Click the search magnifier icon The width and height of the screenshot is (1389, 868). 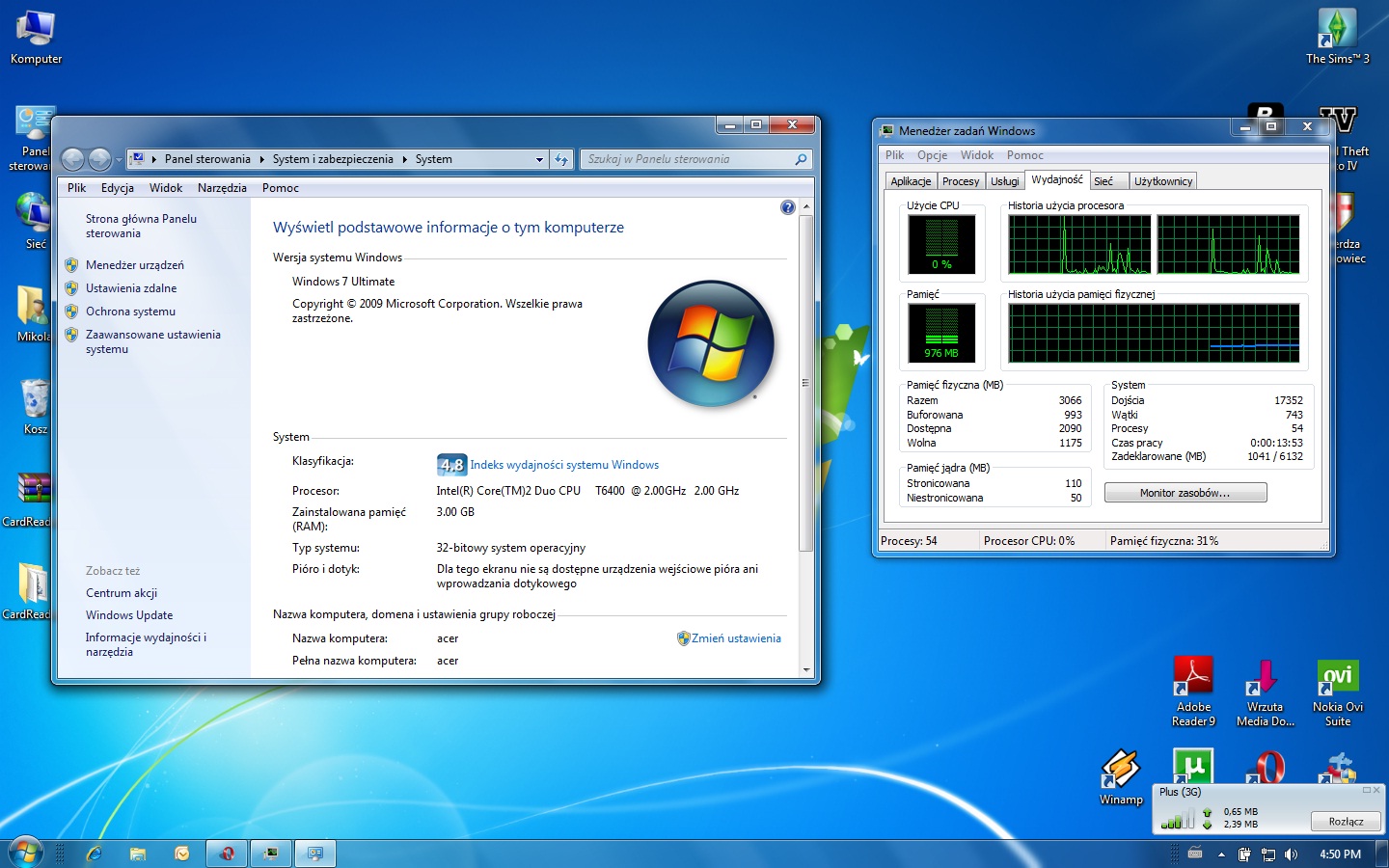pyautogui.click(x=801, y=159)
